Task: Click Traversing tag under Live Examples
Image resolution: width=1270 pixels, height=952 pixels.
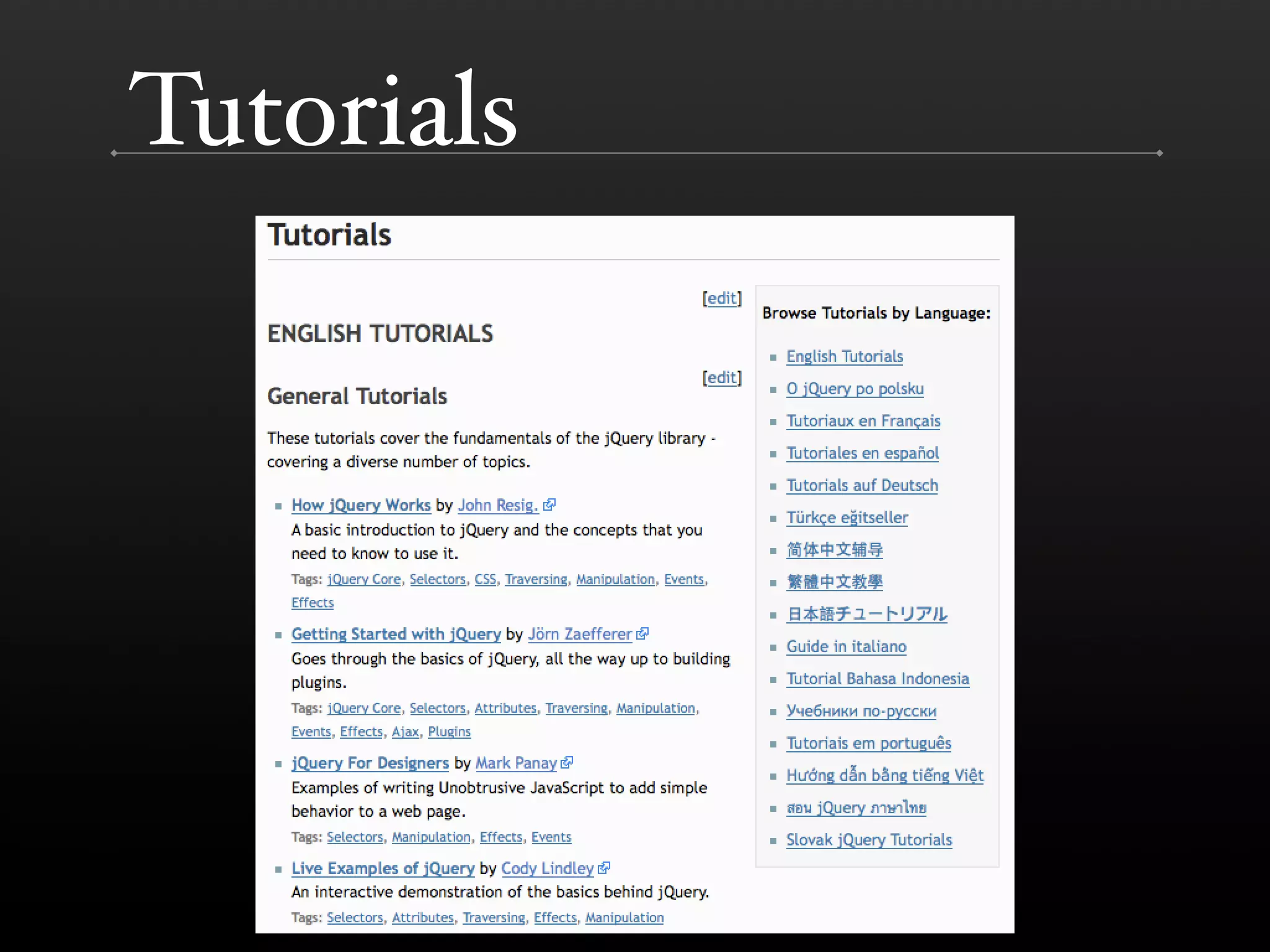Action: click(x=494, y=918)
